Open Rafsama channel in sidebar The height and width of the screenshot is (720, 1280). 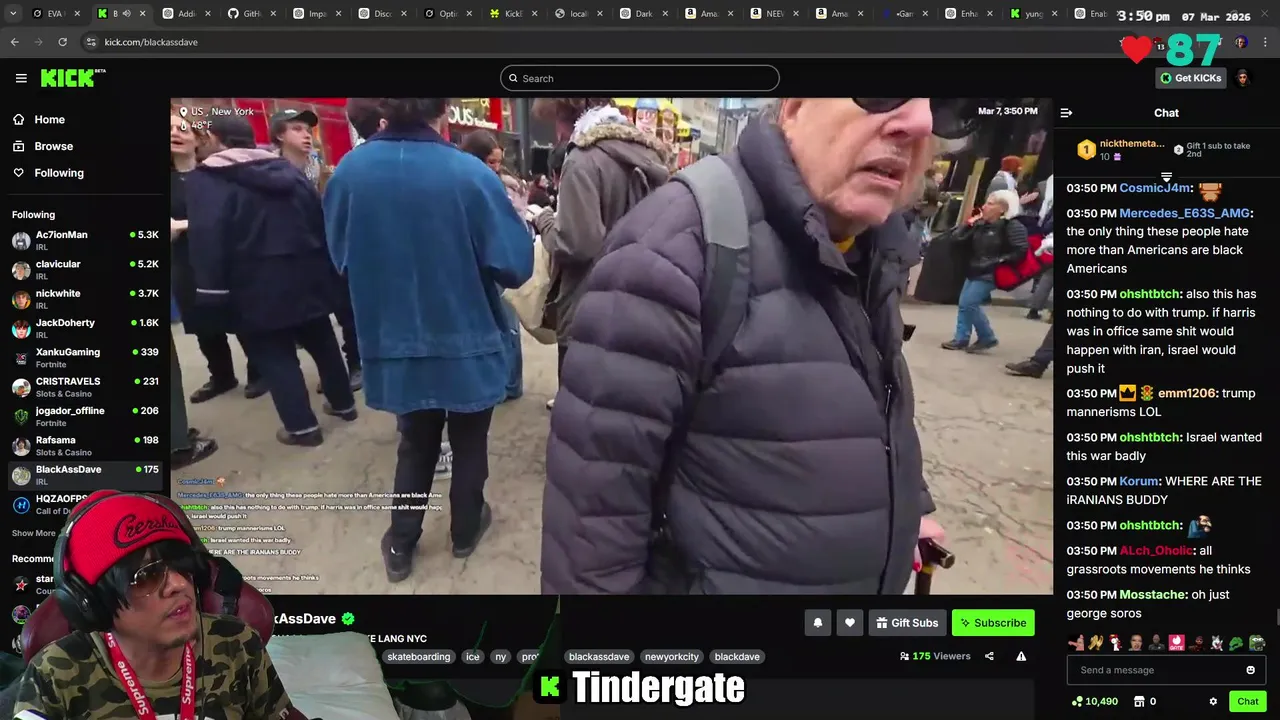[85, 445]
